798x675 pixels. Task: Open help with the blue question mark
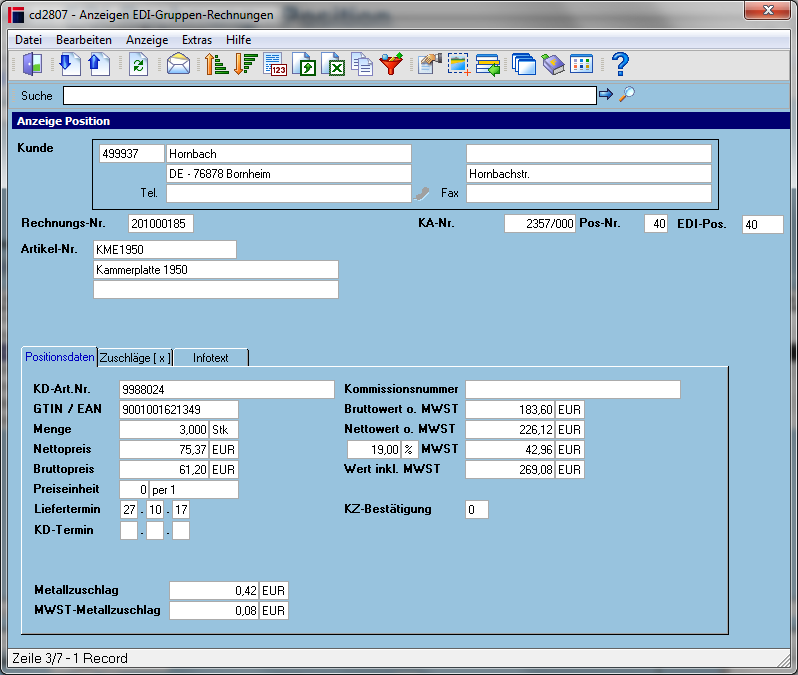(620, 65)
